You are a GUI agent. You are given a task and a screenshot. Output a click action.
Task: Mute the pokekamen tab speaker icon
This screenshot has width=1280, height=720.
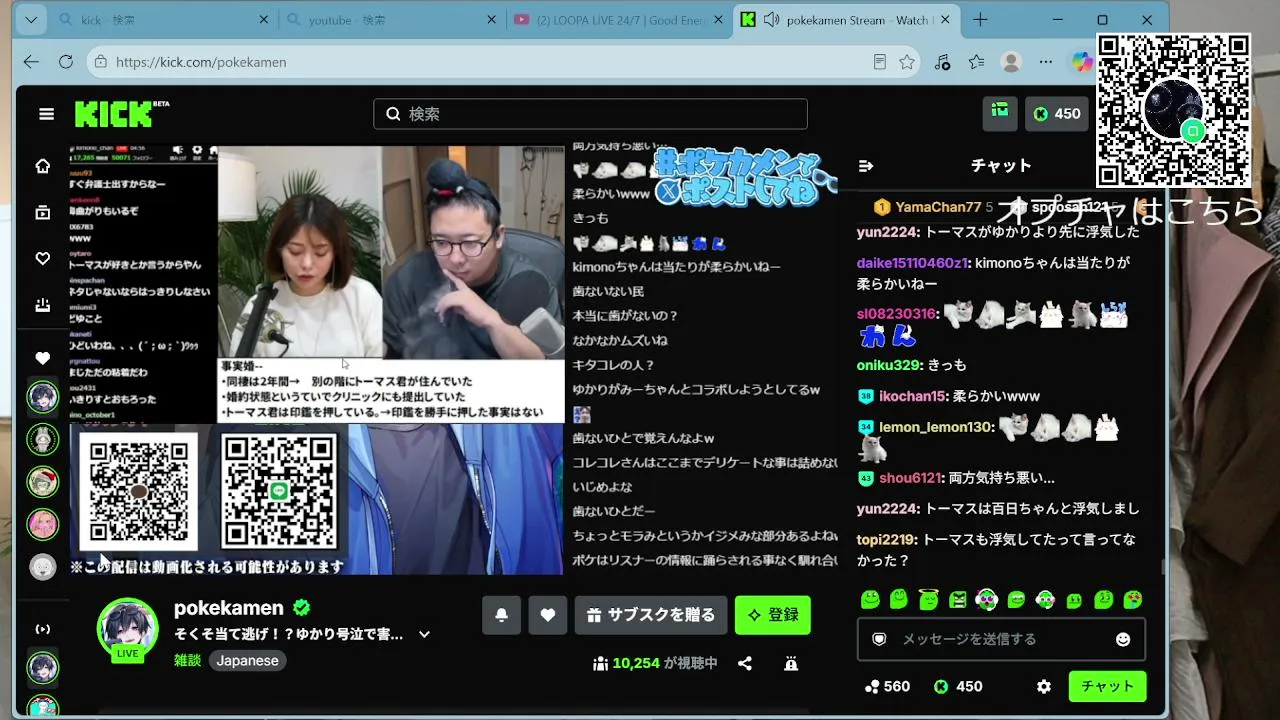(x=771, y=20)
